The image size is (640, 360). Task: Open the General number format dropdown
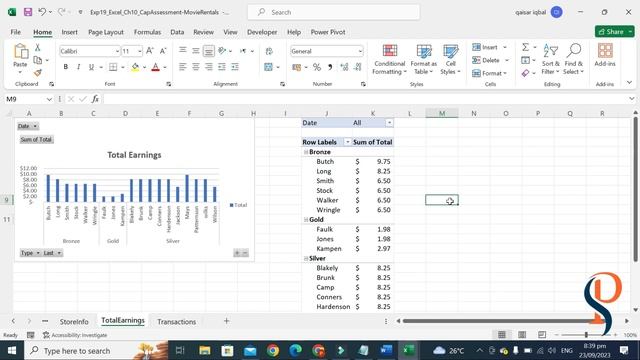click(x=360, y=51)
